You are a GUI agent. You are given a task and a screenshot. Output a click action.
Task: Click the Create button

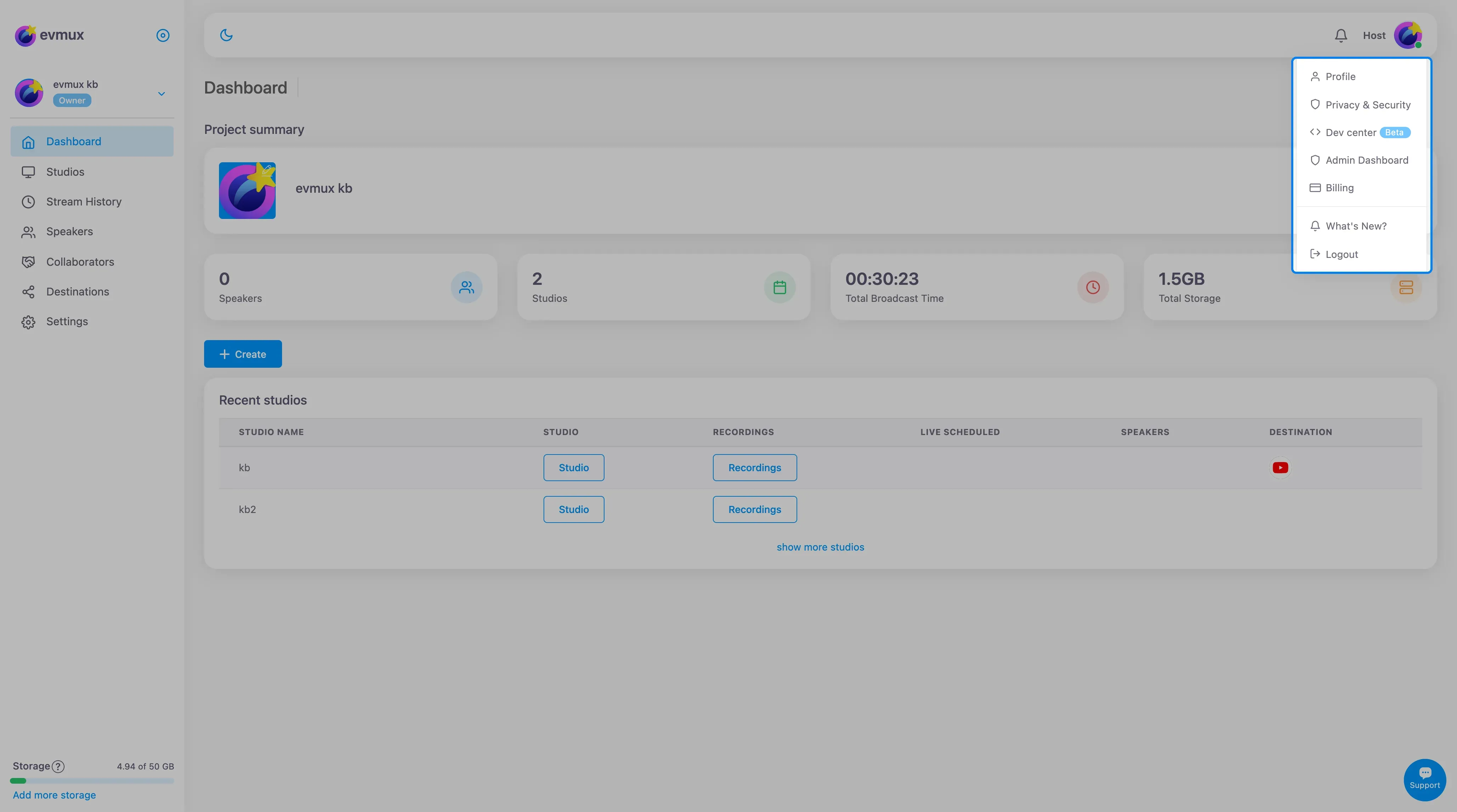point(243,354)
